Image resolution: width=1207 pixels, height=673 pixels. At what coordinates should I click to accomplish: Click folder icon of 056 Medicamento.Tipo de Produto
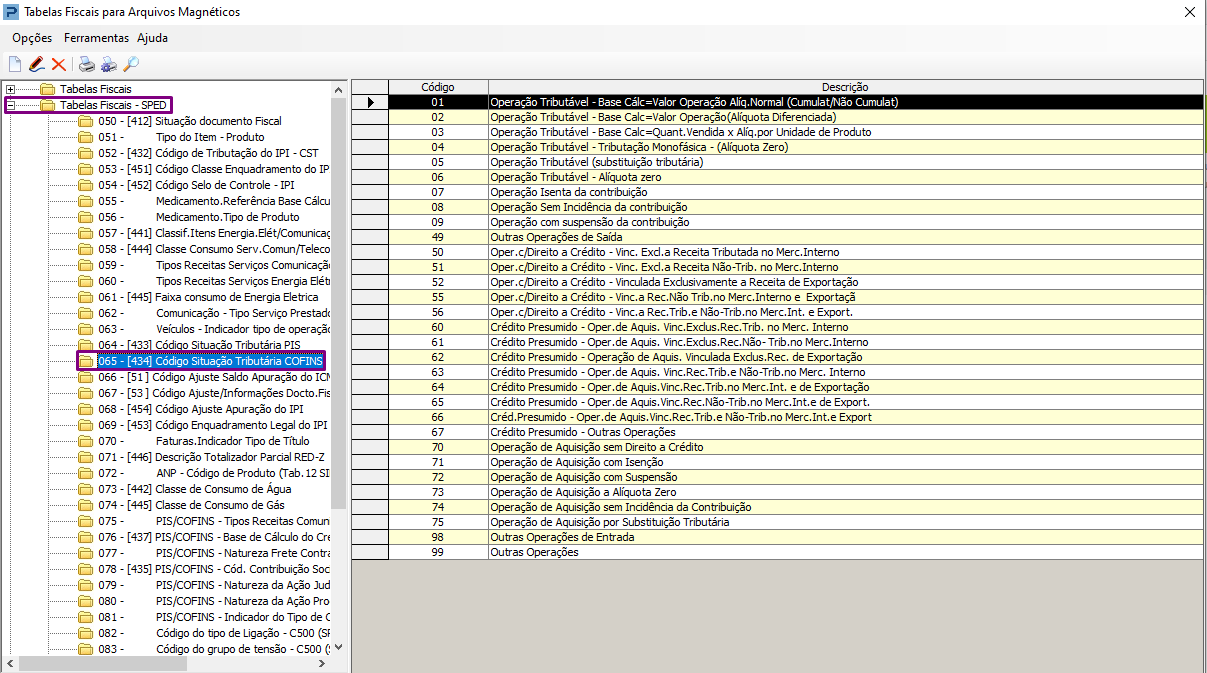[86, 217]
